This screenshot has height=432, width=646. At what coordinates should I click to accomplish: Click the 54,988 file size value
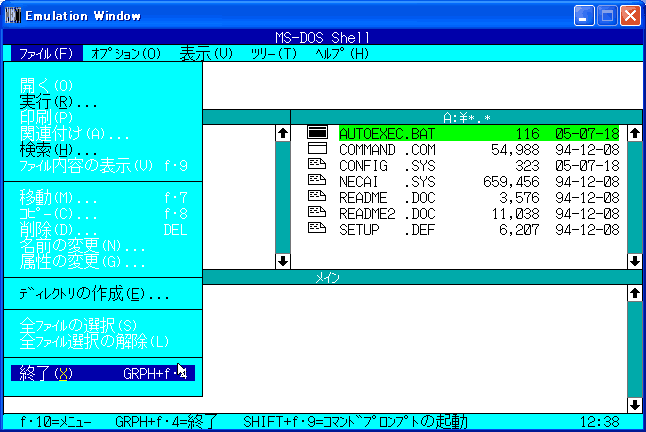[515, 149]
